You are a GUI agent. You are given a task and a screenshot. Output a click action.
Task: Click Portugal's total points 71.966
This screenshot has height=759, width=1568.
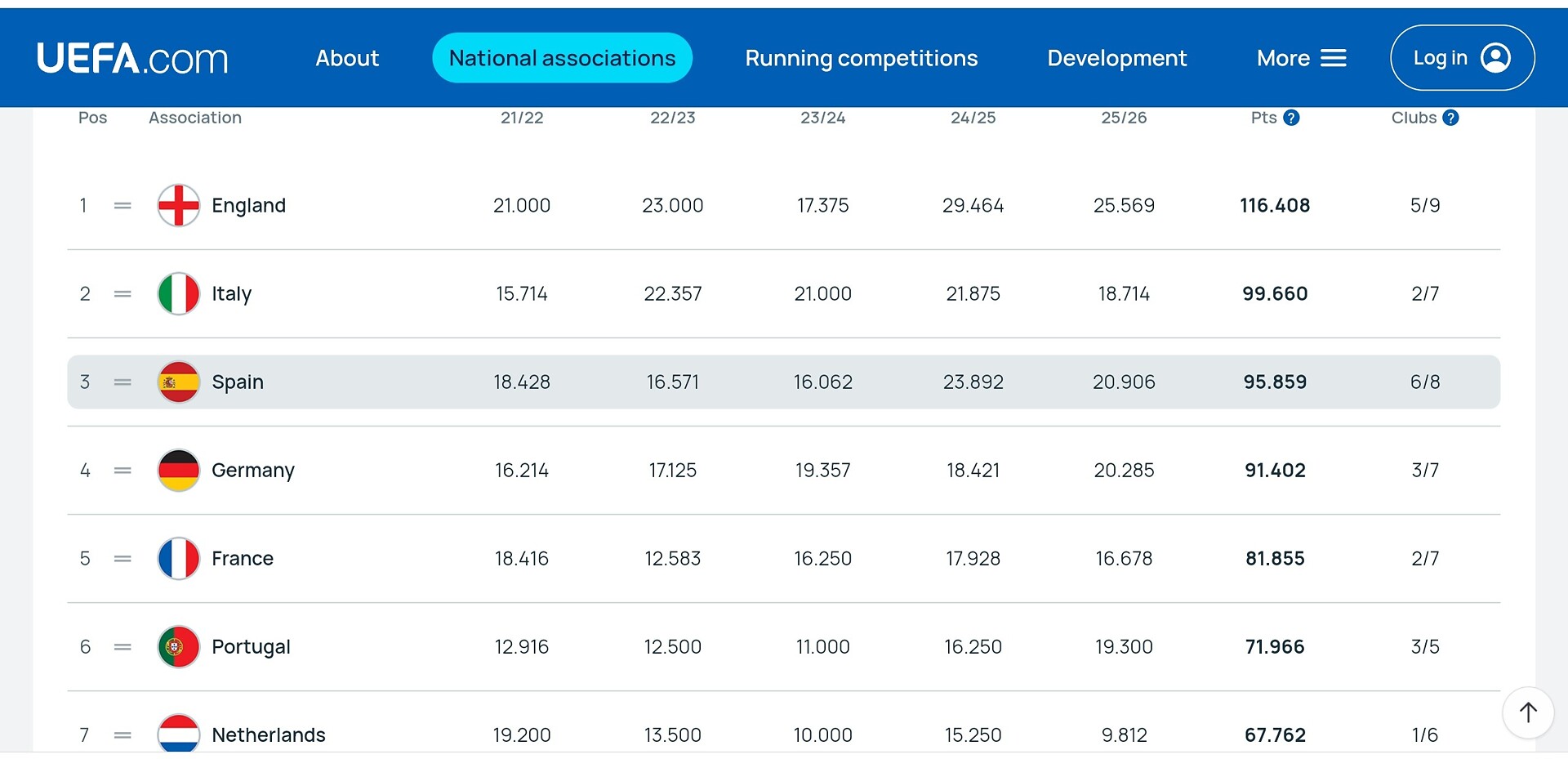click(1275, 646)
